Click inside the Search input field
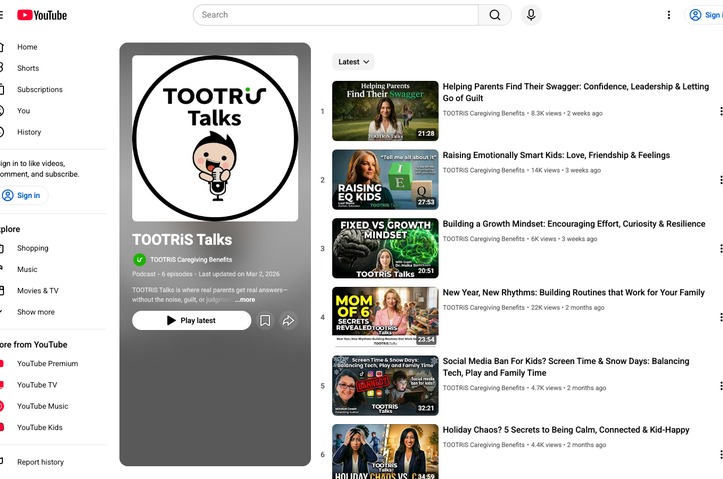The width and height of the screenshot is (723, 479). [x=336, y=15]
